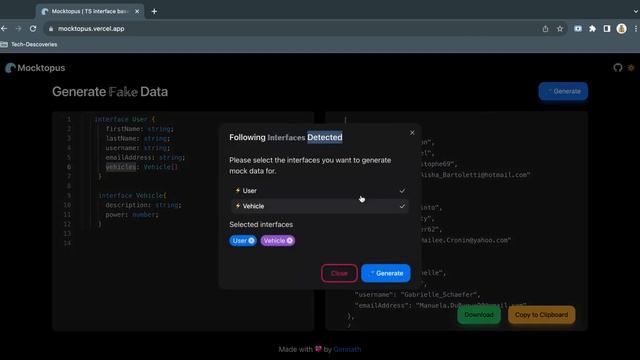Image resolution: width=640 pixels, height=360 pixels.
Task: Open the GitHub repository icon
Action: (x=618, y=68)
